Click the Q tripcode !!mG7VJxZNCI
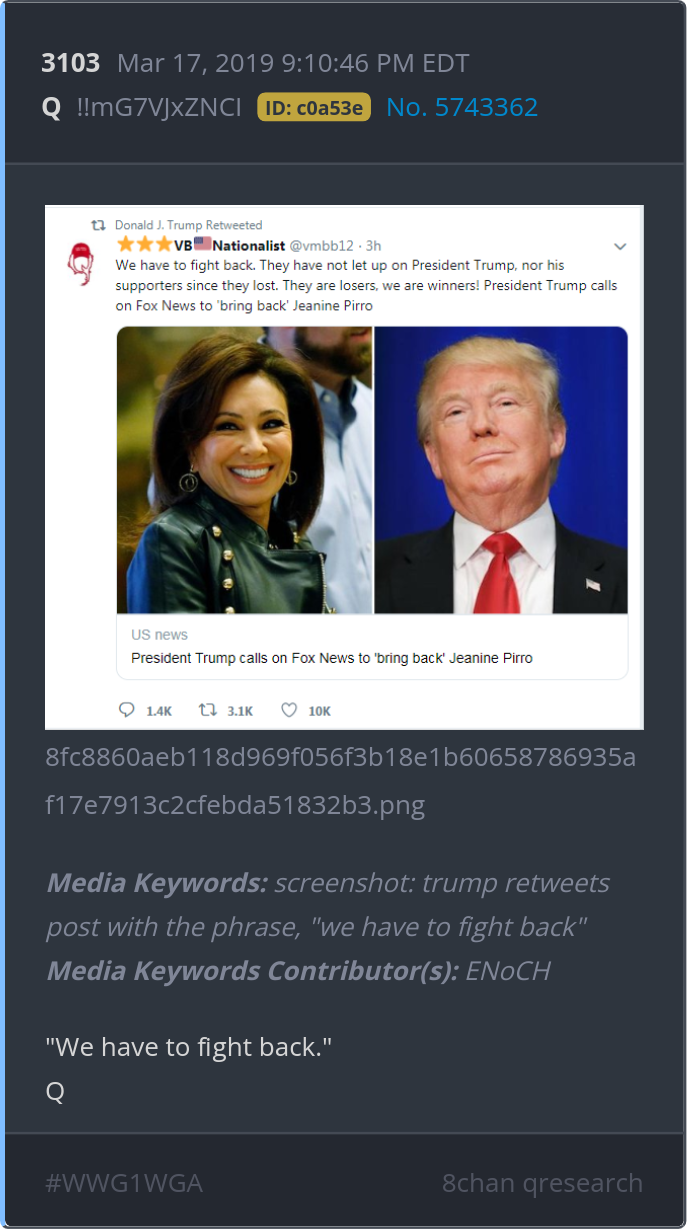 159,107
